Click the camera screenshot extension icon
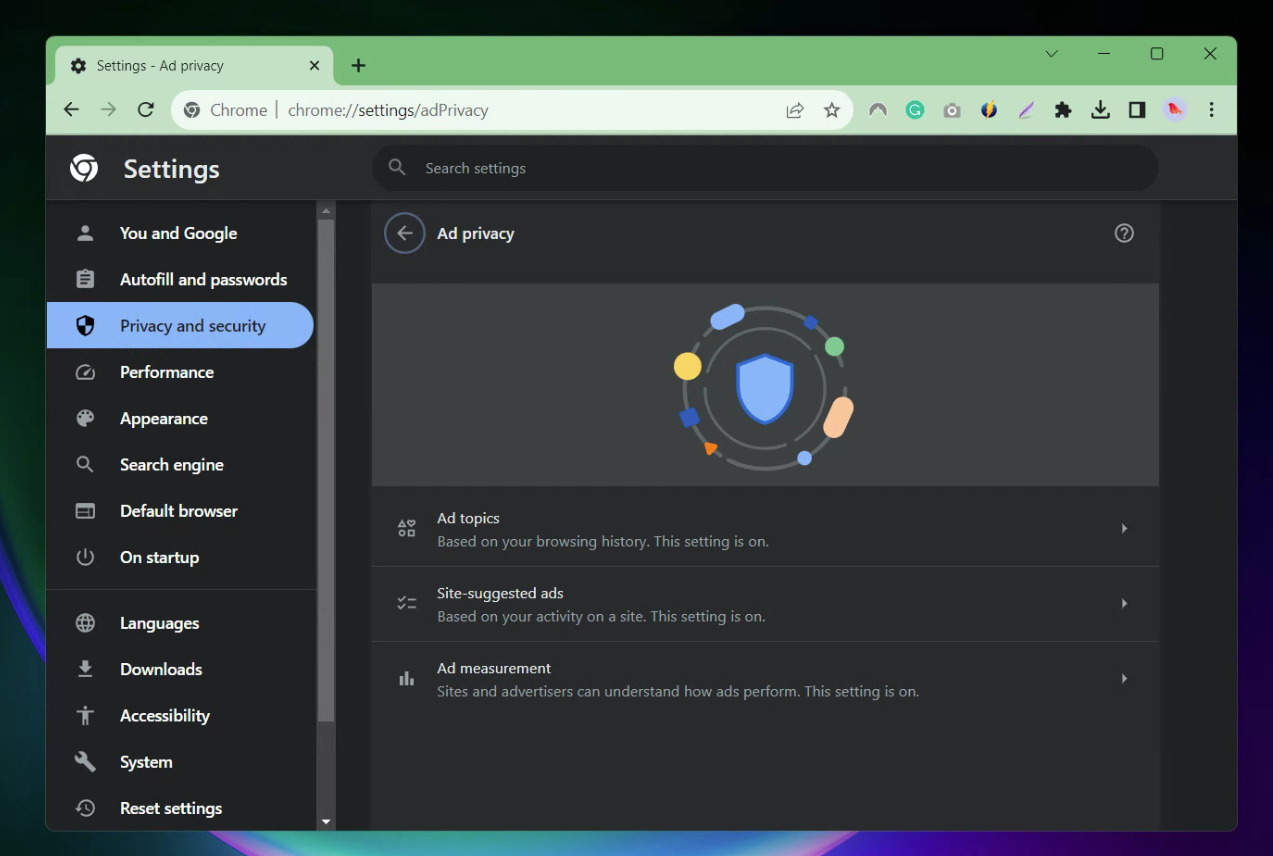The height and width of the screenshot is (856, 1273). [x=952, y=110]
